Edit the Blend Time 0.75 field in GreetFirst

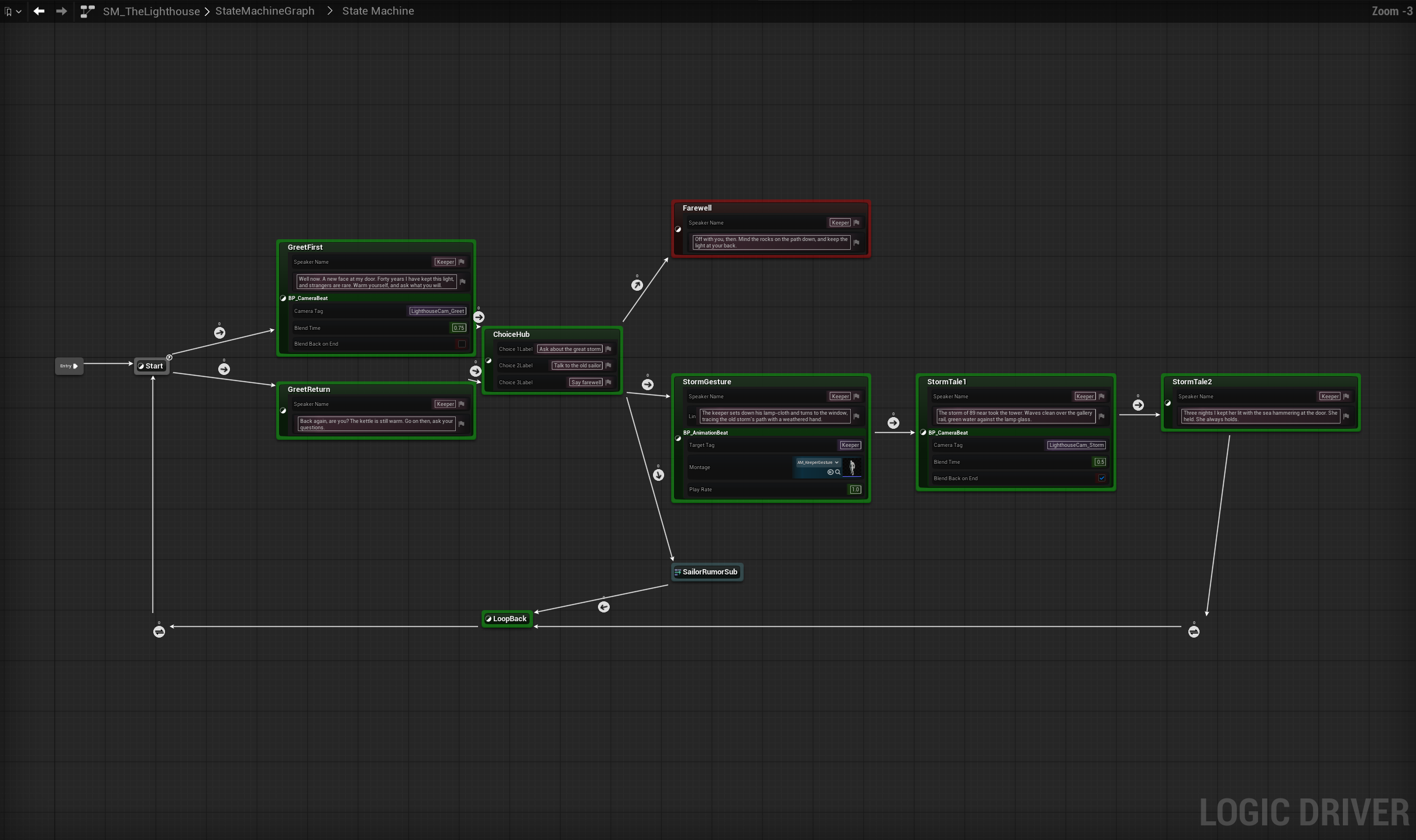pos(459,328)
